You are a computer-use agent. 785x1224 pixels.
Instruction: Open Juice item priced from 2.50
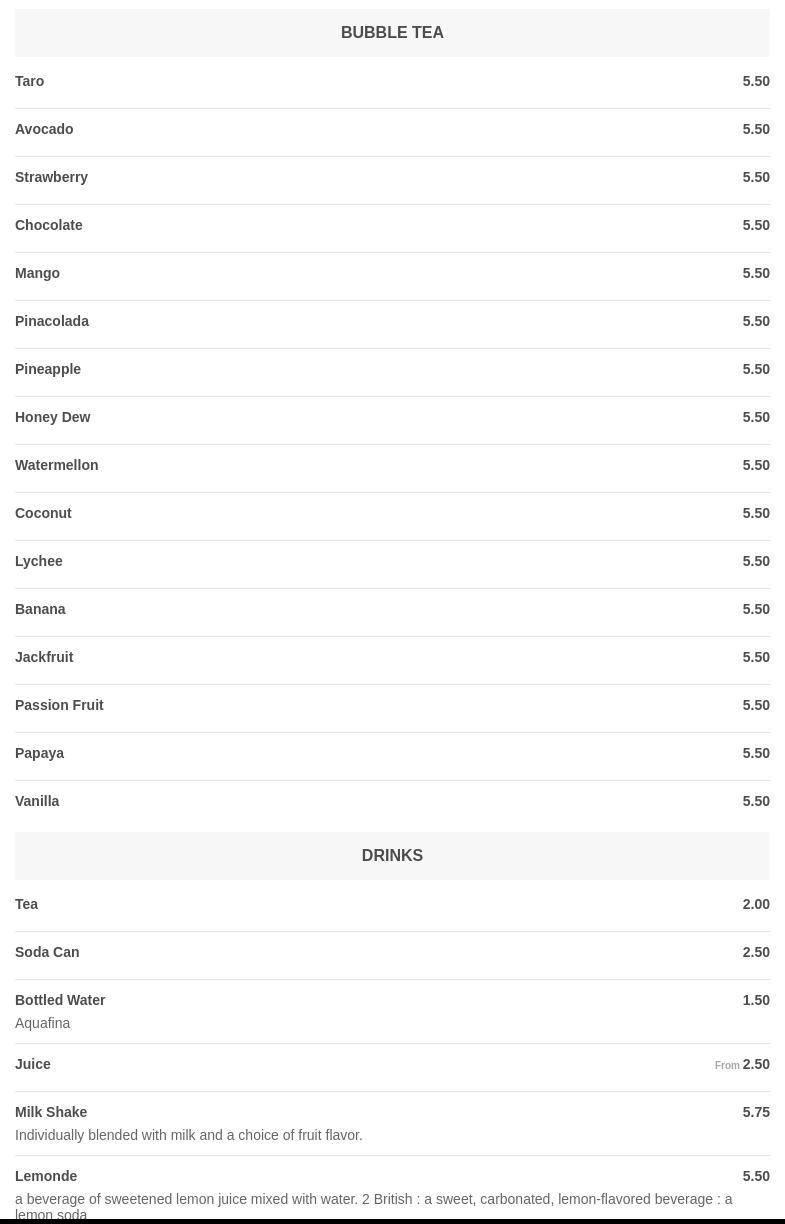[392, 1066]
